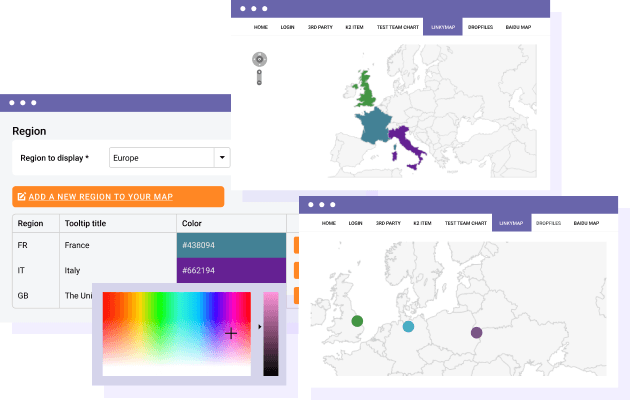Screen dimensions: 630x400
Task: Click the crosshair cursor in the color picker
Action: 231,333
